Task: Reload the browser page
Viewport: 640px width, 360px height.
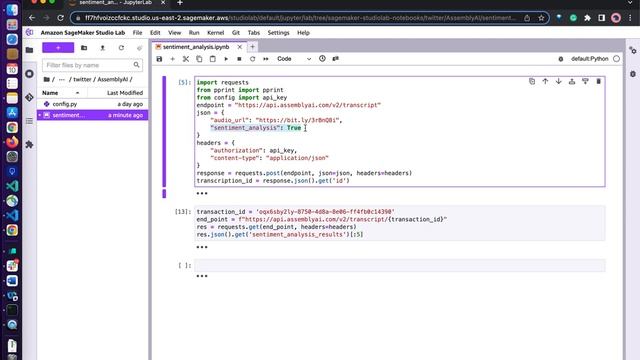Action: [x=60, y=18]
